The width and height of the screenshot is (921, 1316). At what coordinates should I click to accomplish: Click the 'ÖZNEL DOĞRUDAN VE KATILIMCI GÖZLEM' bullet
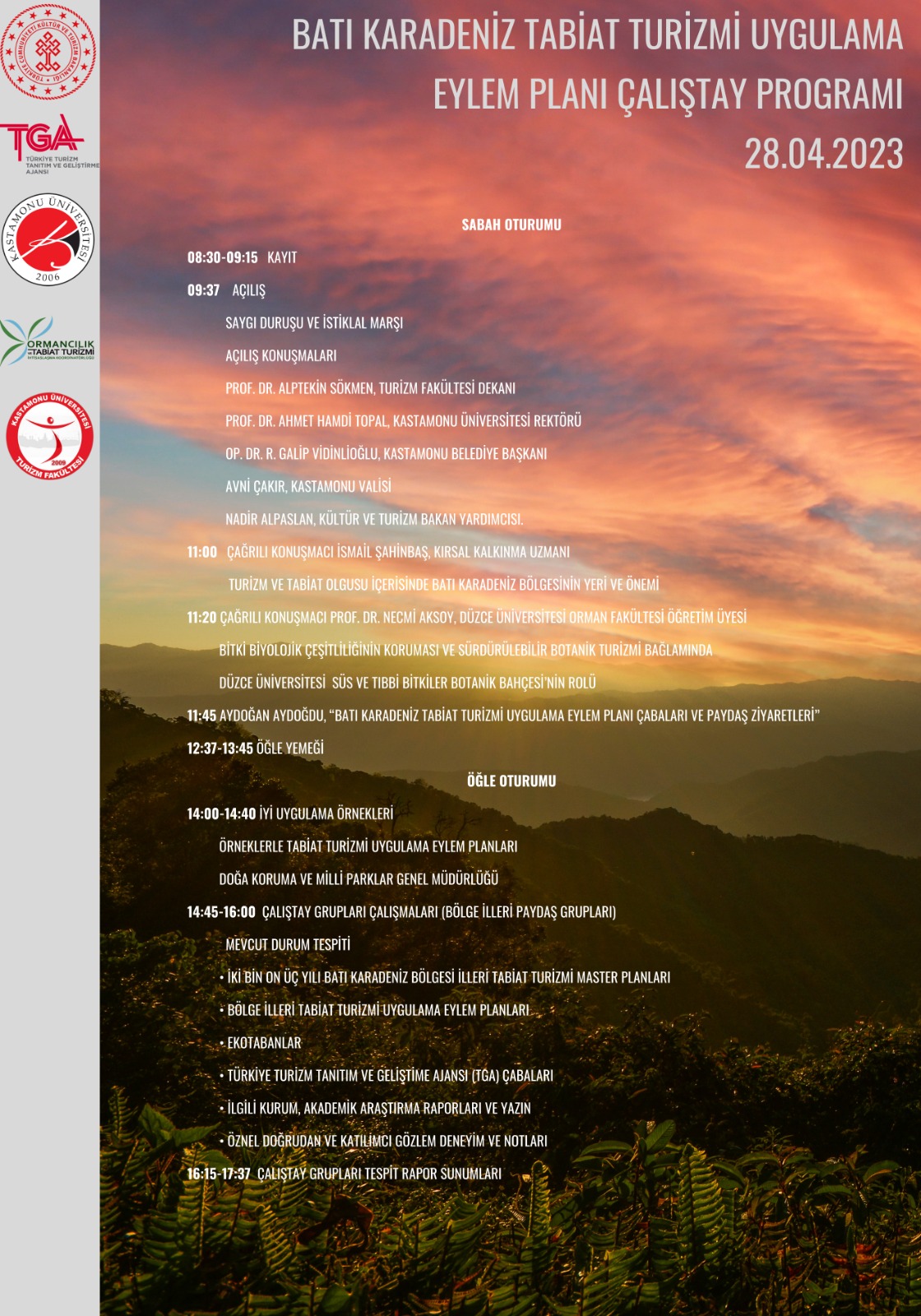383,1141
